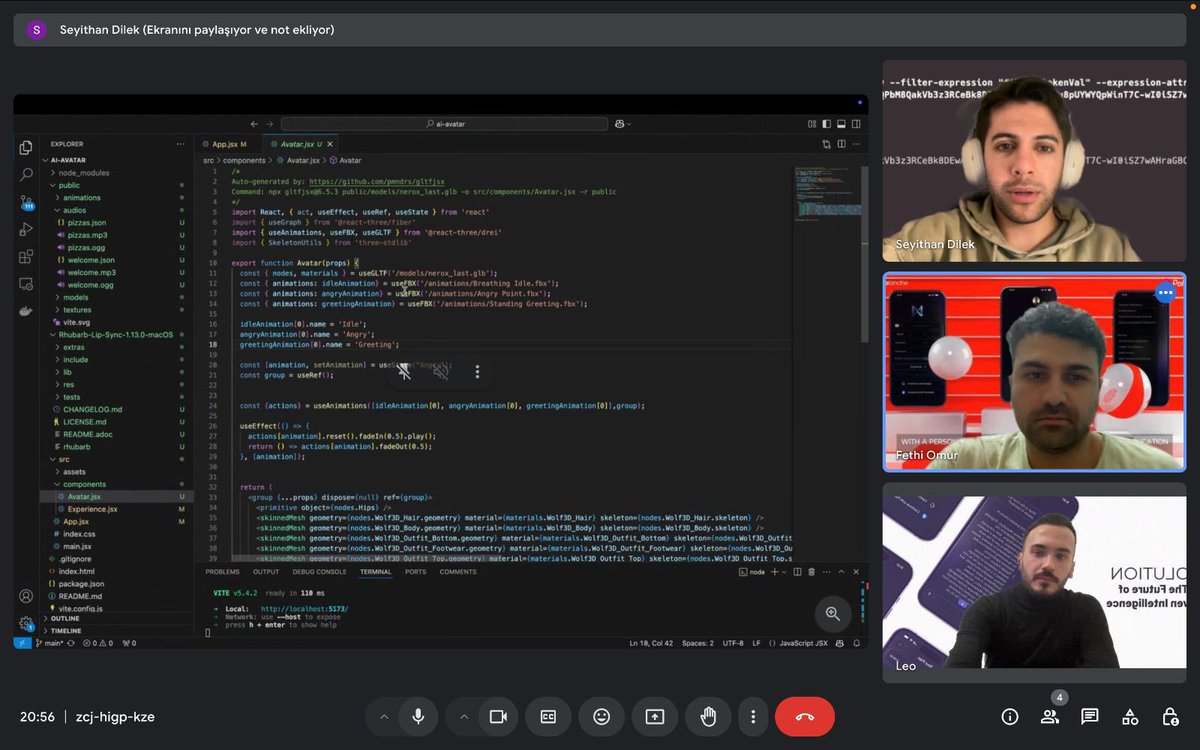Click the split editor icon in the editor toolbar
The height and width of the screenshot is (750, 1200).
pos(841,144)
